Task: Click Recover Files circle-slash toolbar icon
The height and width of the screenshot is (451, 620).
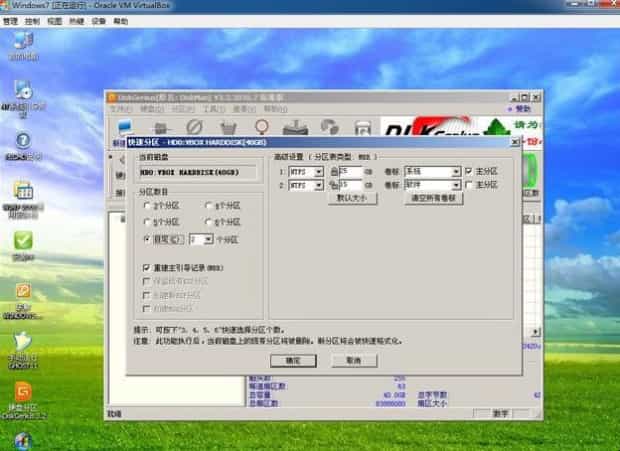Action: pyautogui.click(x=194, y=127)
